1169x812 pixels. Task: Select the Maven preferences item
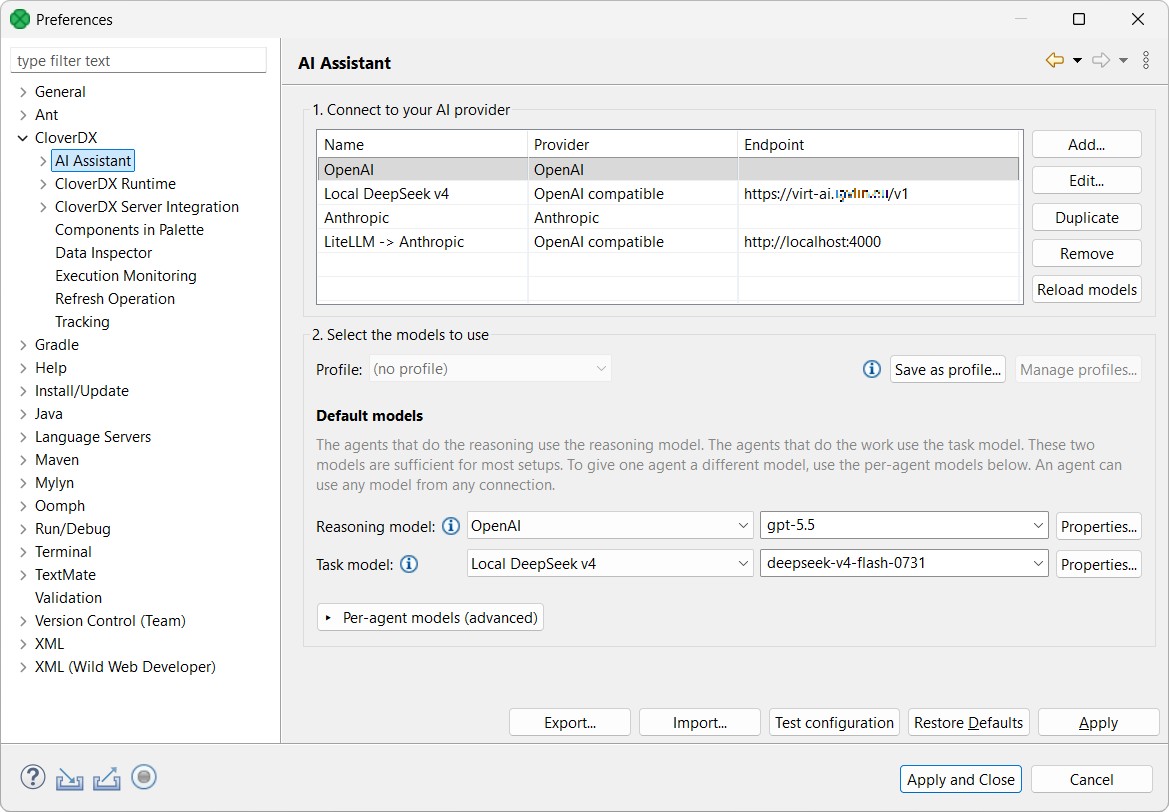point(57,460)
